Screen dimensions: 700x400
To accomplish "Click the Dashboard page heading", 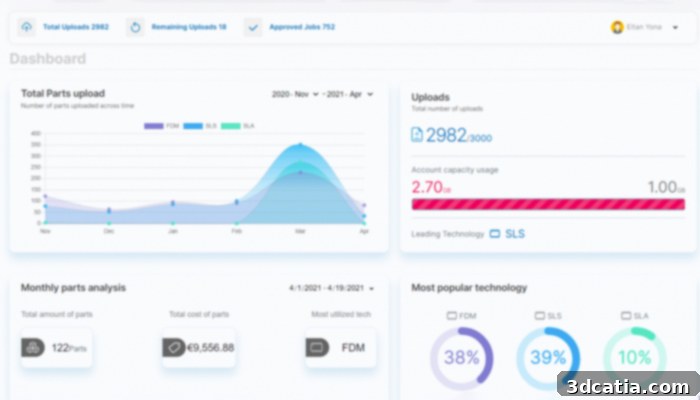I will [48, 59].
